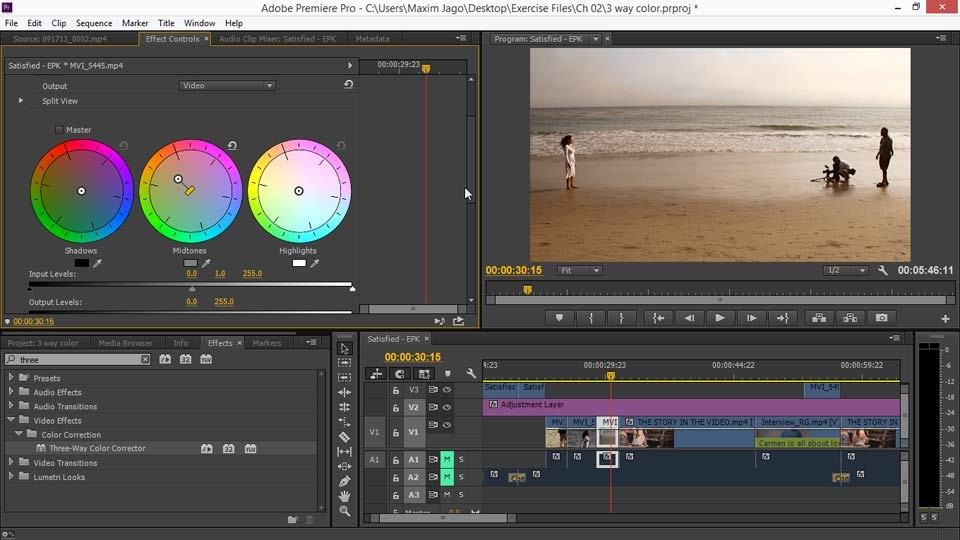The image size is (960, 540).
Task: Toggle V3 track output eye
Action: [447, 389]
